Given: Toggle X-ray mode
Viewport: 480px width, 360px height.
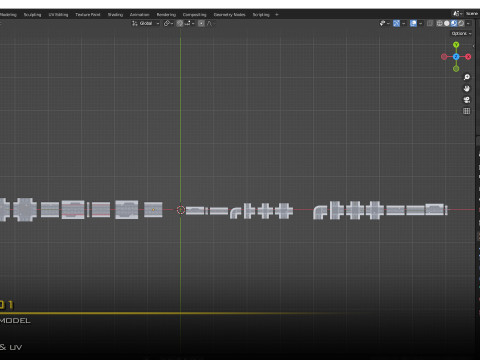Looking at the screenshot, I should pos(430,23).
